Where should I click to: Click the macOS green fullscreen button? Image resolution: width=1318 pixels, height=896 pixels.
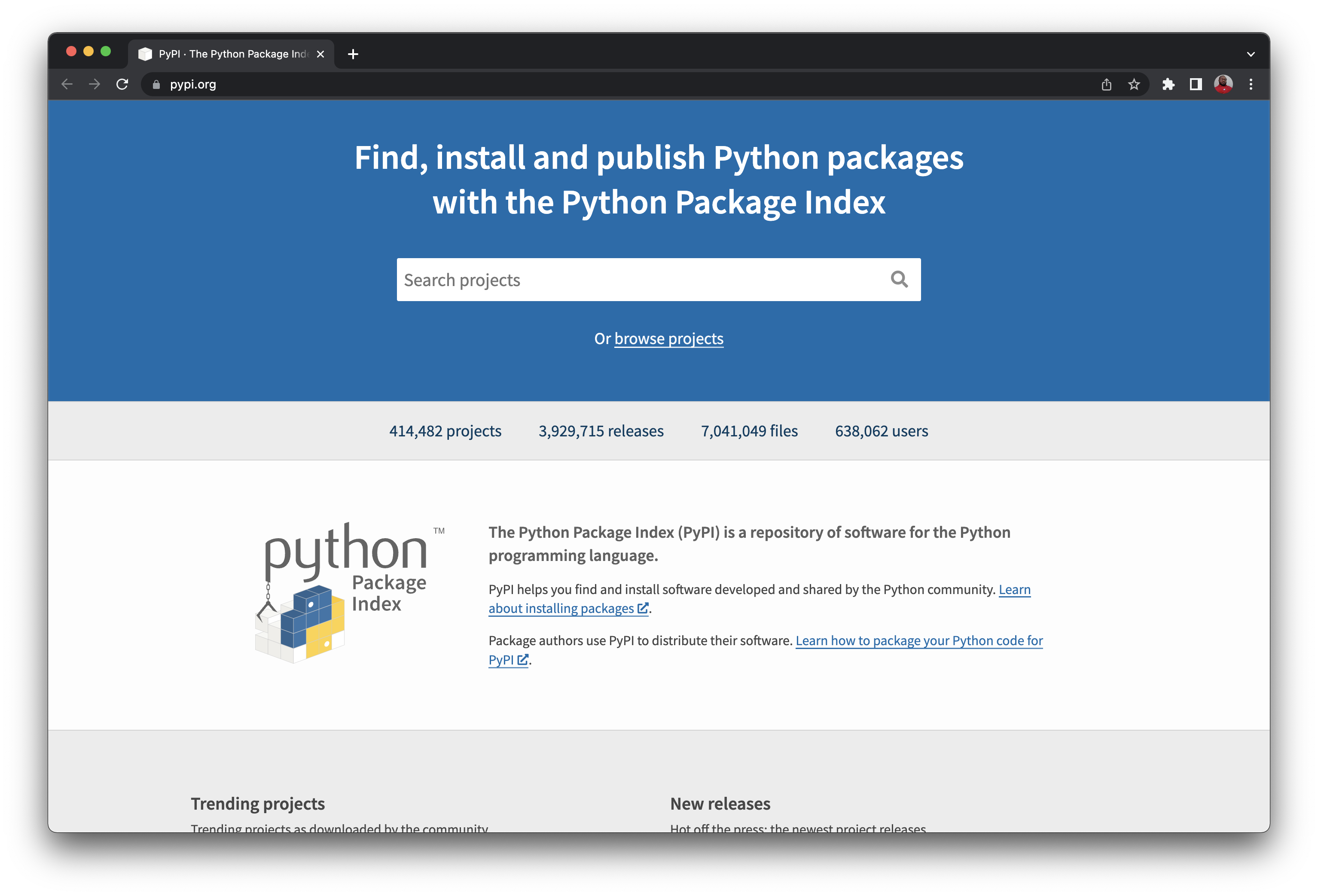(x=106, y=51)
